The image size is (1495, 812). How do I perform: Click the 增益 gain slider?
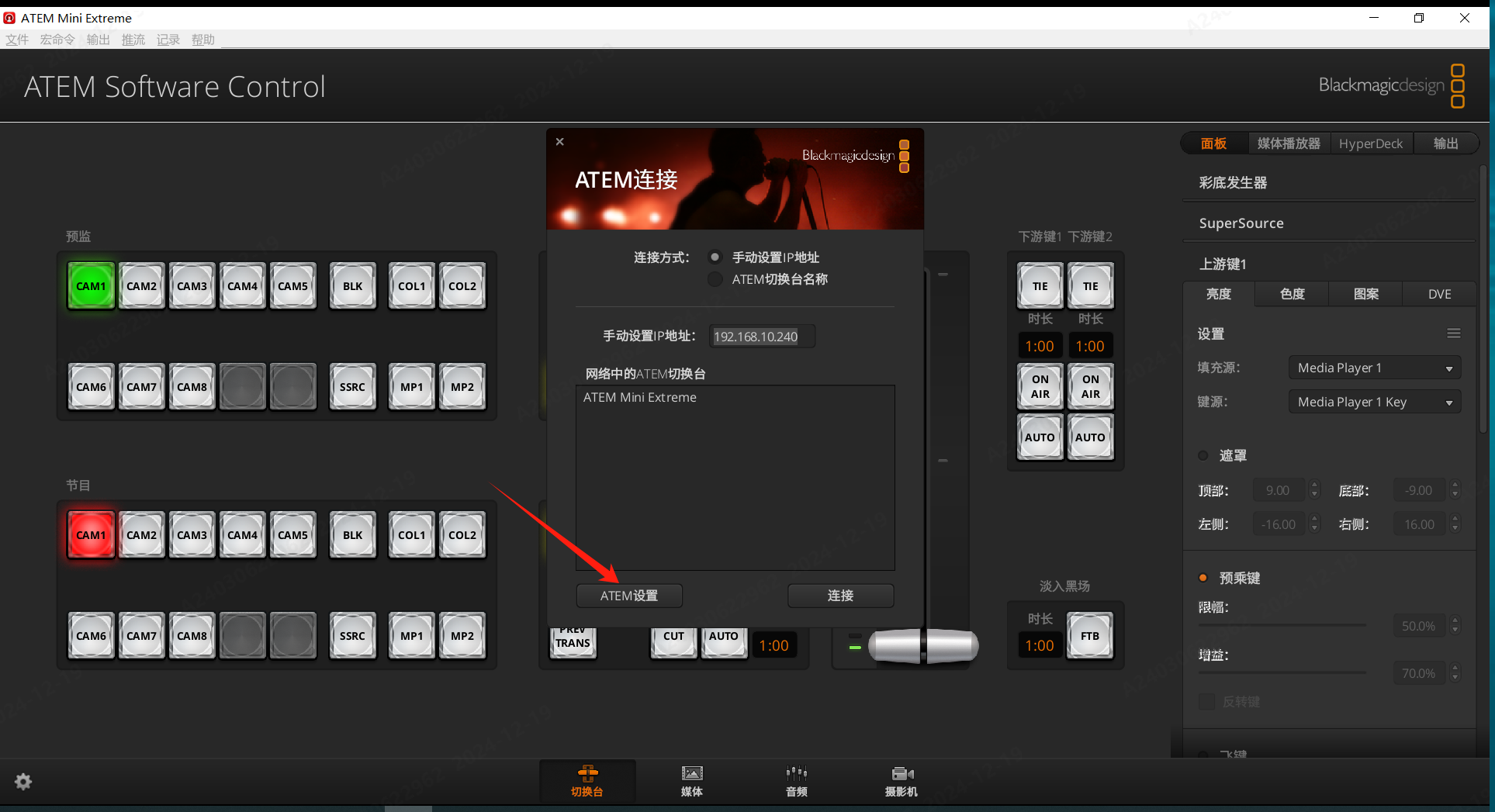1282,672
